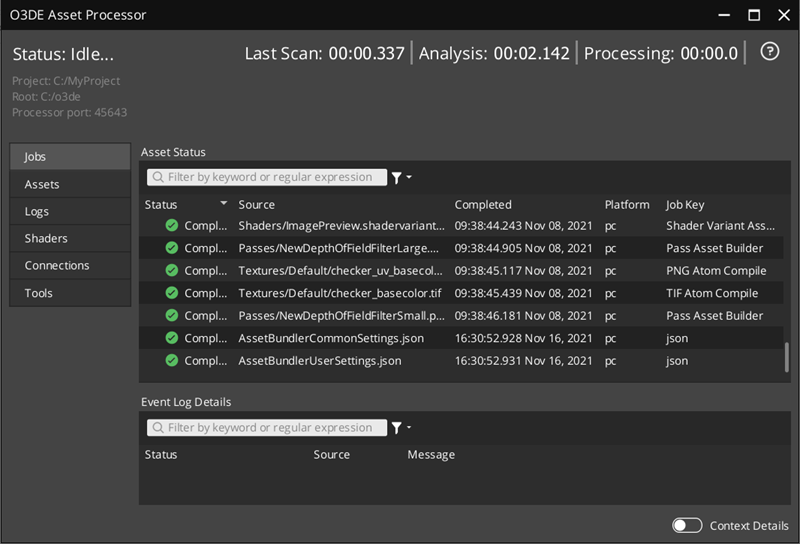Click green check icon for checker_basecolor.tif row
The width and height of the screenshot is (800, 544).
tap(171, 293)
